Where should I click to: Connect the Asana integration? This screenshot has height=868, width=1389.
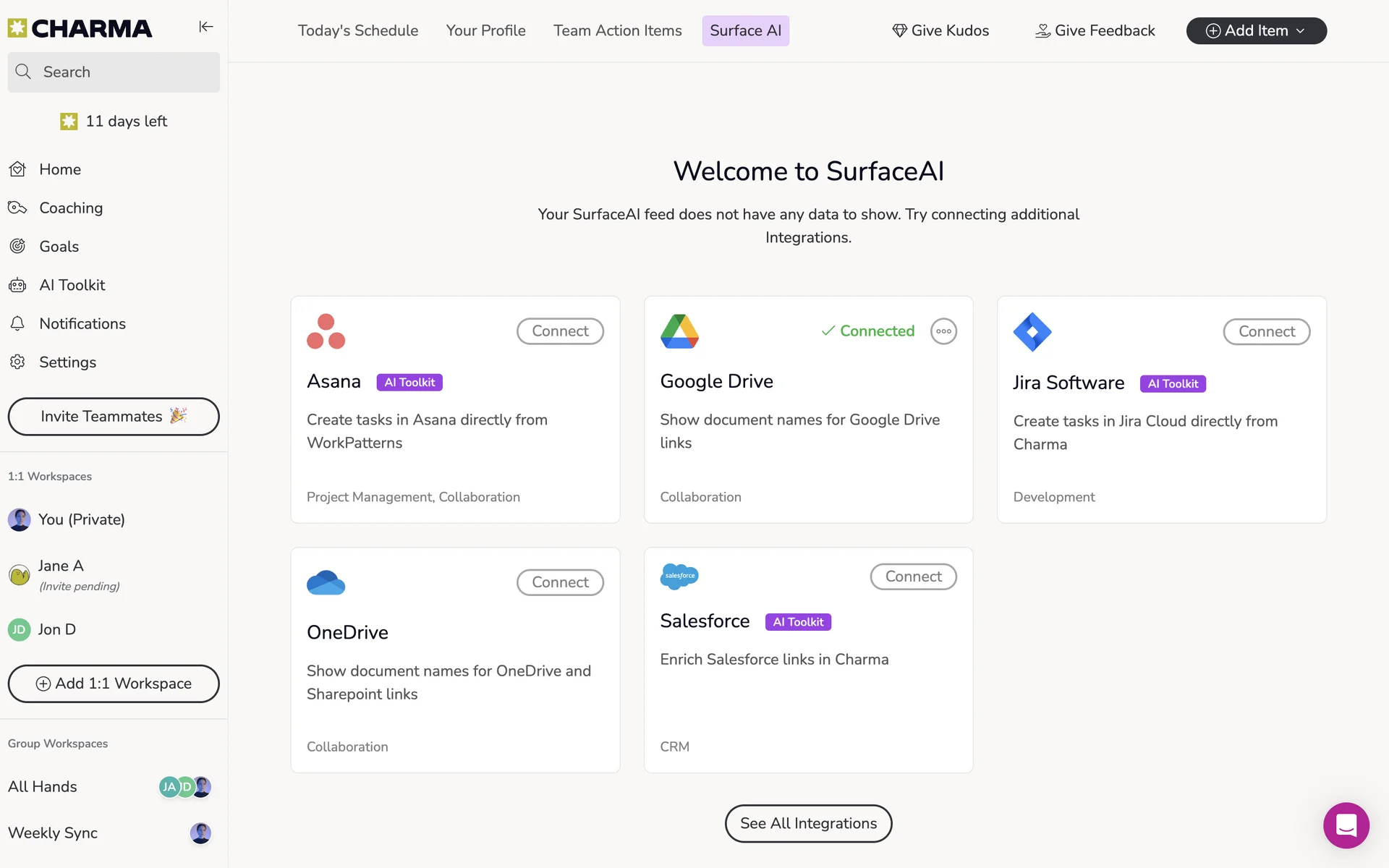coord(560,331)
